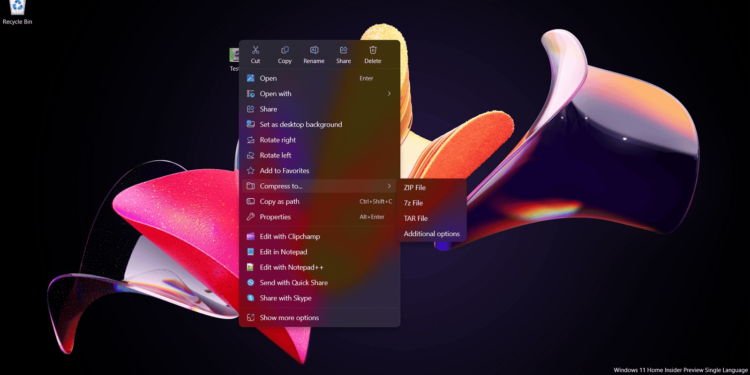The image size is (750, 375).
Task: Open Properties from context menu
Action: [x=320, y=217]
